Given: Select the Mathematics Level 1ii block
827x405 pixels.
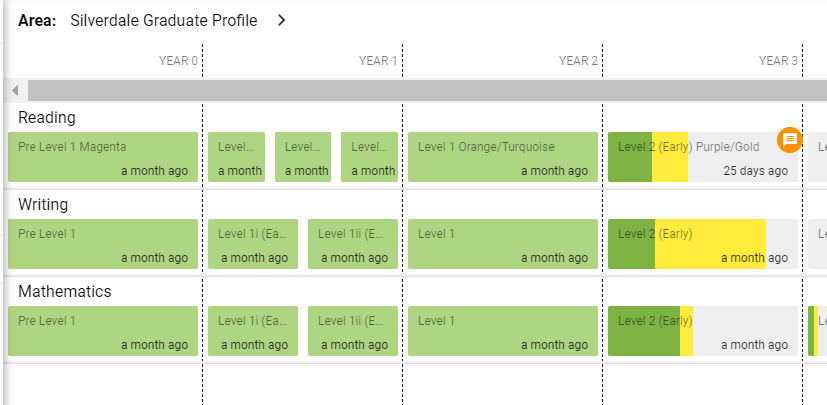Looking at the screenshot, I should click(x=353, y=331).
